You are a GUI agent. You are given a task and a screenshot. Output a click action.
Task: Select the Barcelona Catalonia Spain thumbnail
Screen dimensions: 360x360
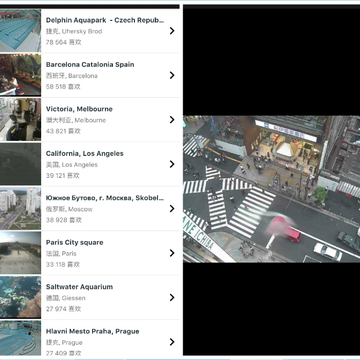[x=20, y=75]
